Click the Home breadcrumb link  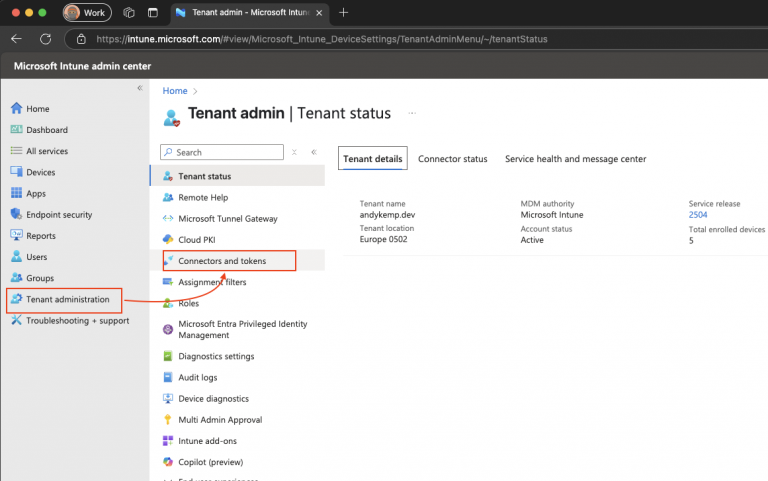coord(174,91)
